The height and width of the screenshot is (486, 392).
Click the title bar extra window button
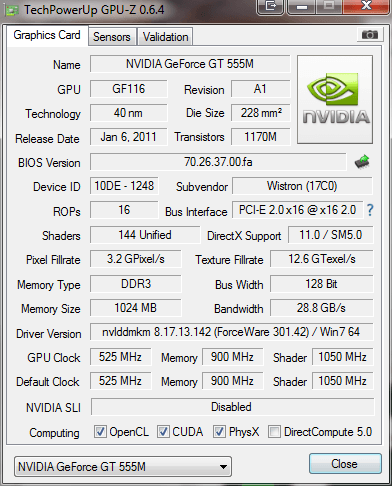point(270,6)
